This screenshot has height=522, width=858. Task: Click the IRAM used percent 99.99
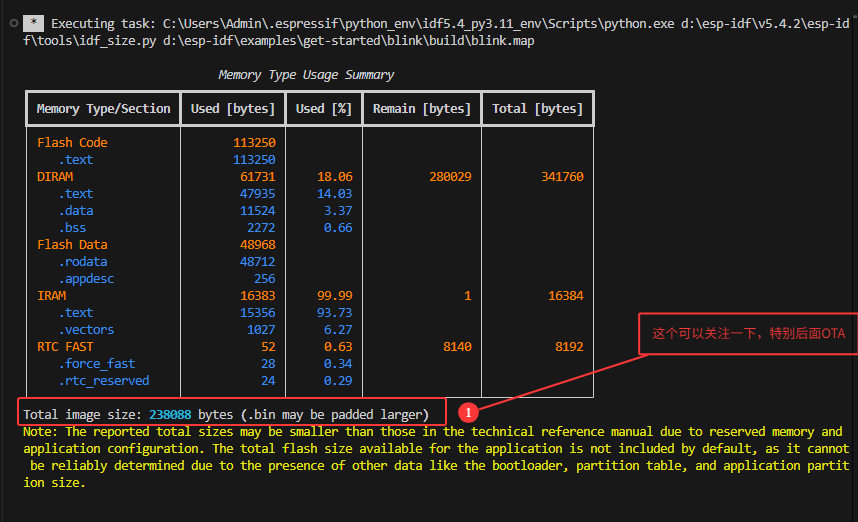335,295
